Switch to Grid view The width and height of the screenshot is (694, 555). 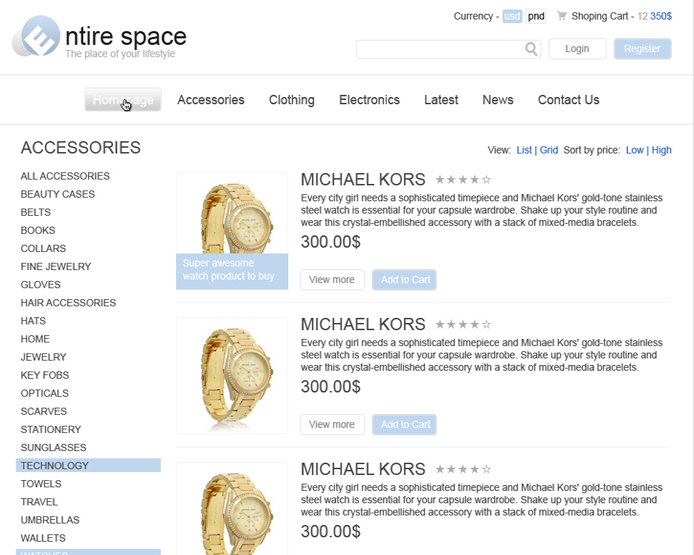549,150
